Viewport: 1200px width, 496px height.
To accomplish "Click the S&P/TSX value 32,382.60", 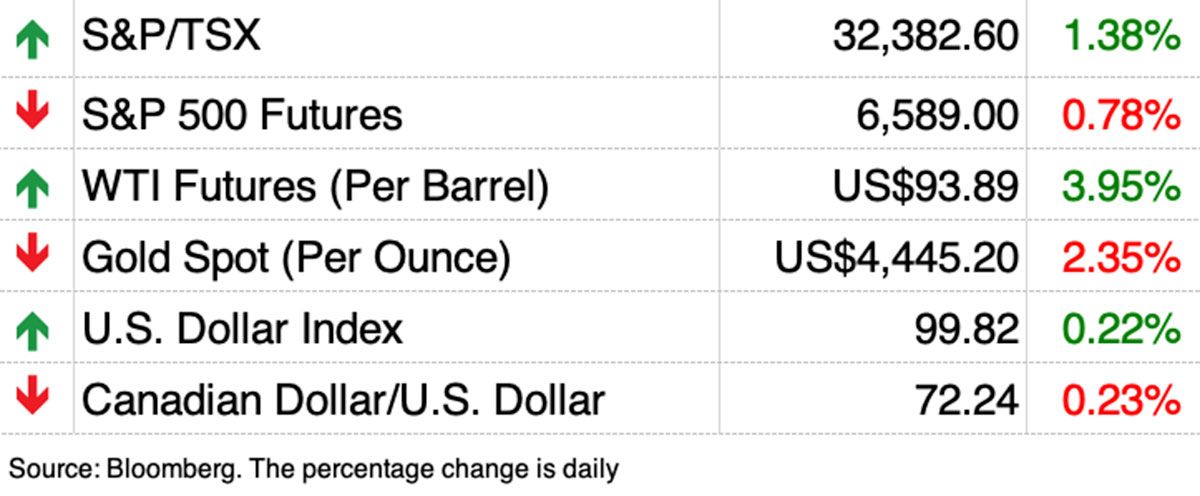I will (925, 38).
